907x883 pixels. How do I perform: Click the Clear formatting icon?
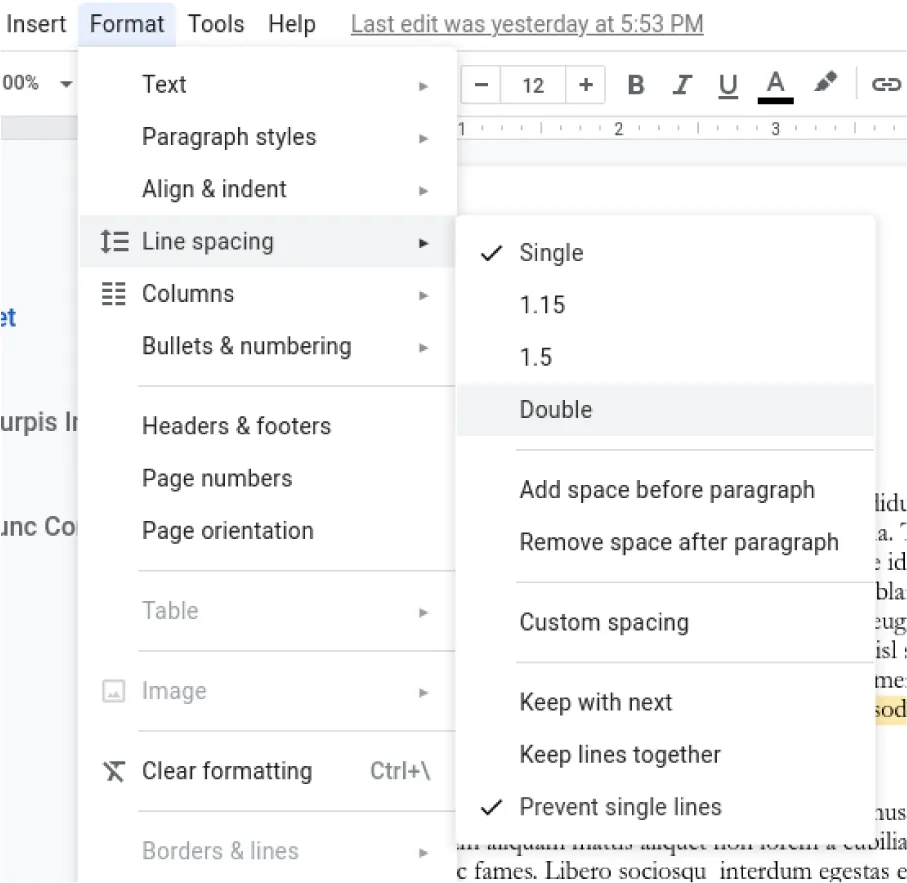click(113, 771)
